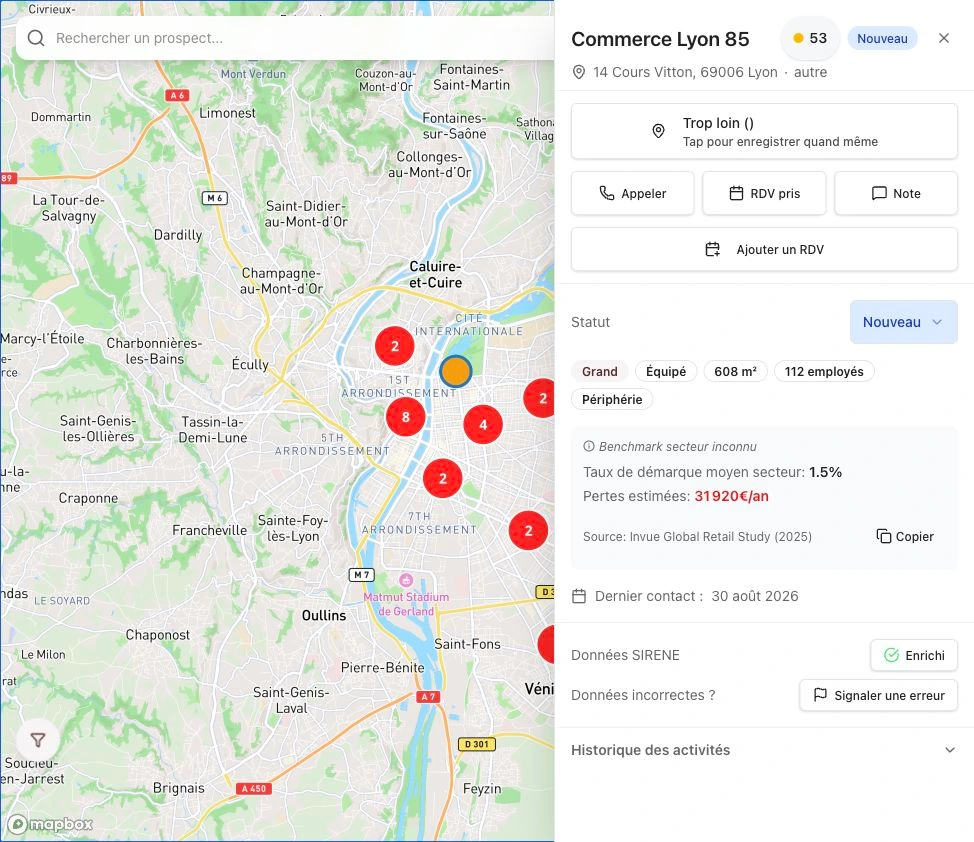Expand 'Historique des activités' section
The image size is (974, 842).
point(763,750)
